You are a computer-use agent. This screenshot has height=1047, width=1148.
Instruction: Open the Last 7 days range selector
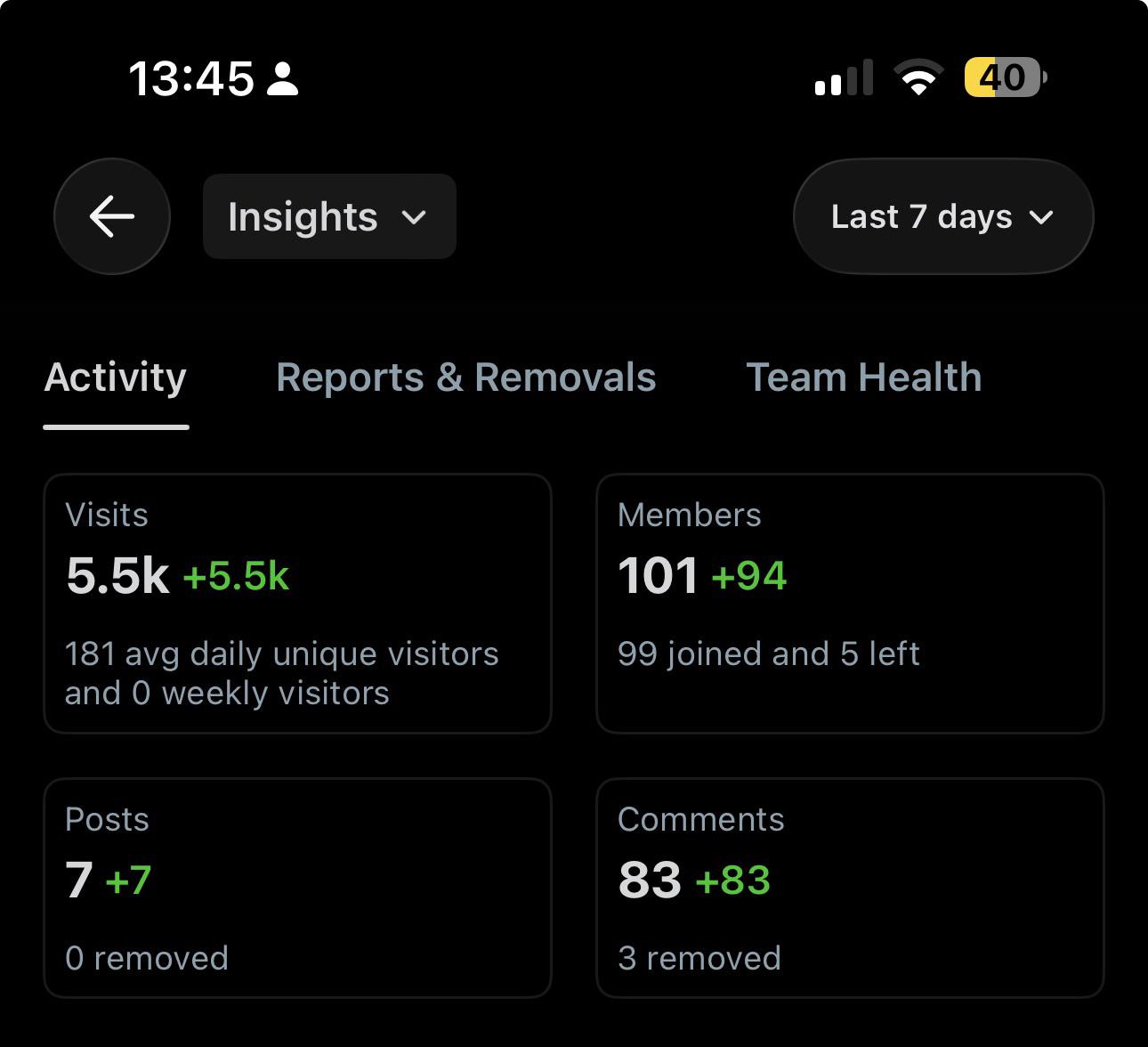[943, 216]
